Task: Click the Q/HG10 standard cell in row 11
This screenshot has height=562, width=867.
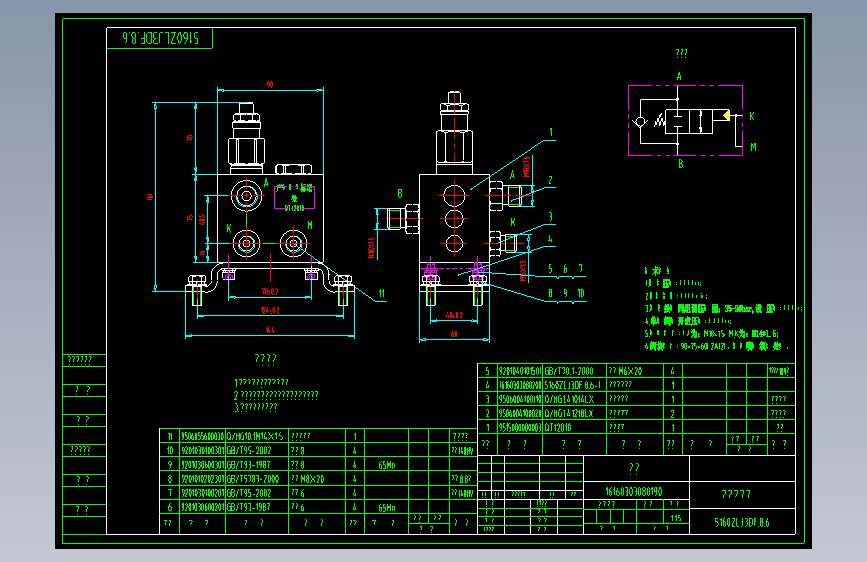Action: coord(255,436)
